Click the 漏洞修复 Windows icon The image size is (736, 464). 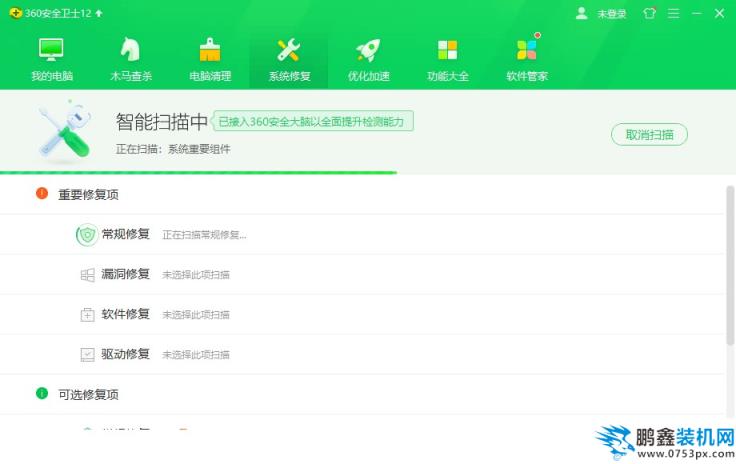(x=87, y=274)
